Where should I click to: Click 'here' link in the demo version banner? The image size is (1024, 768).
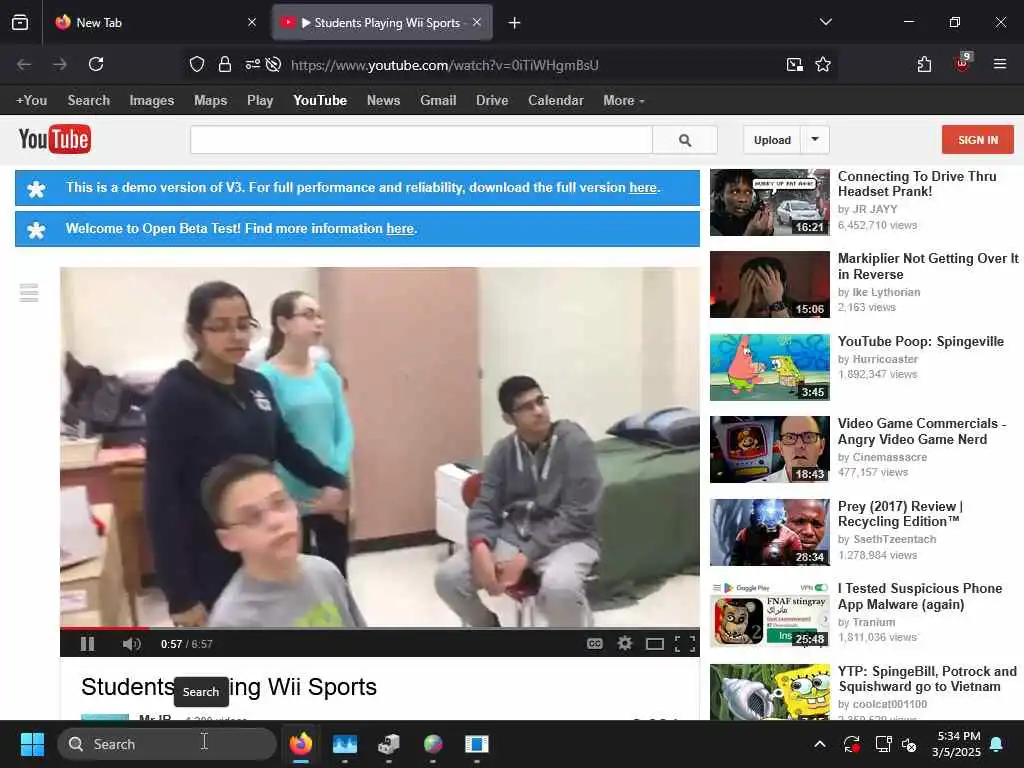(643, 187)
